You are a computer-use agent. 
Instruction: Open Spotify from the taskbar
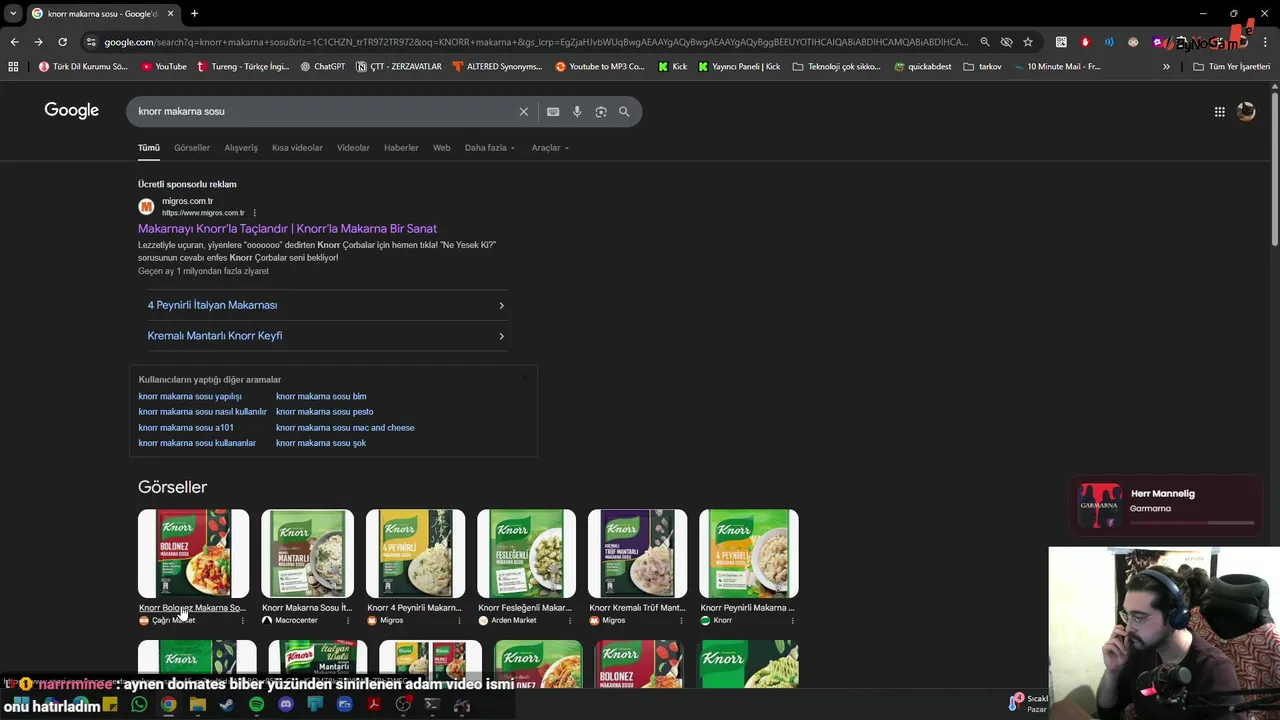click(x=256, y=704)
